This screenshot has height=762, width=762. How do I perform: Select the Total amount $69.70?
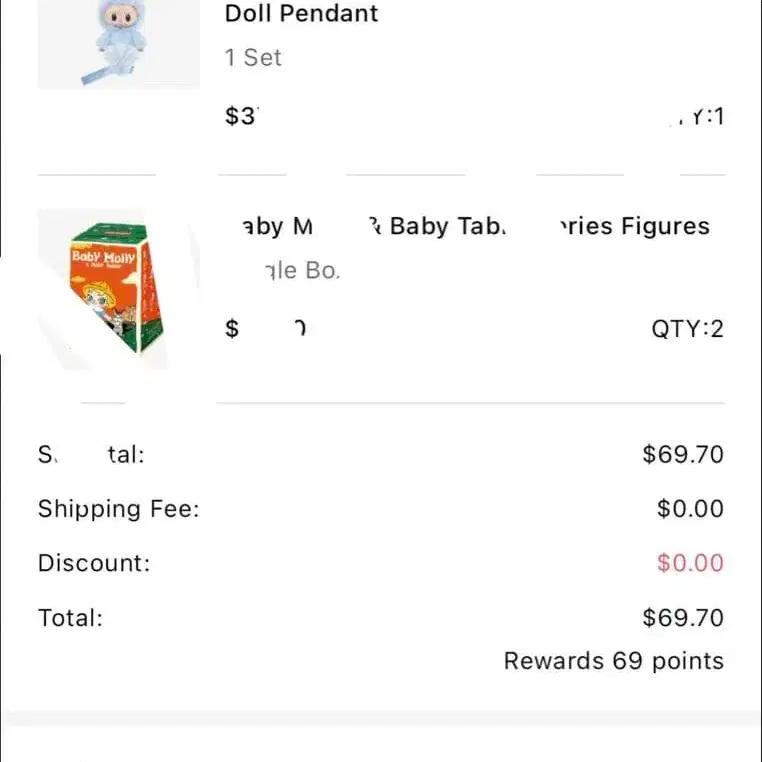point(682,618)
